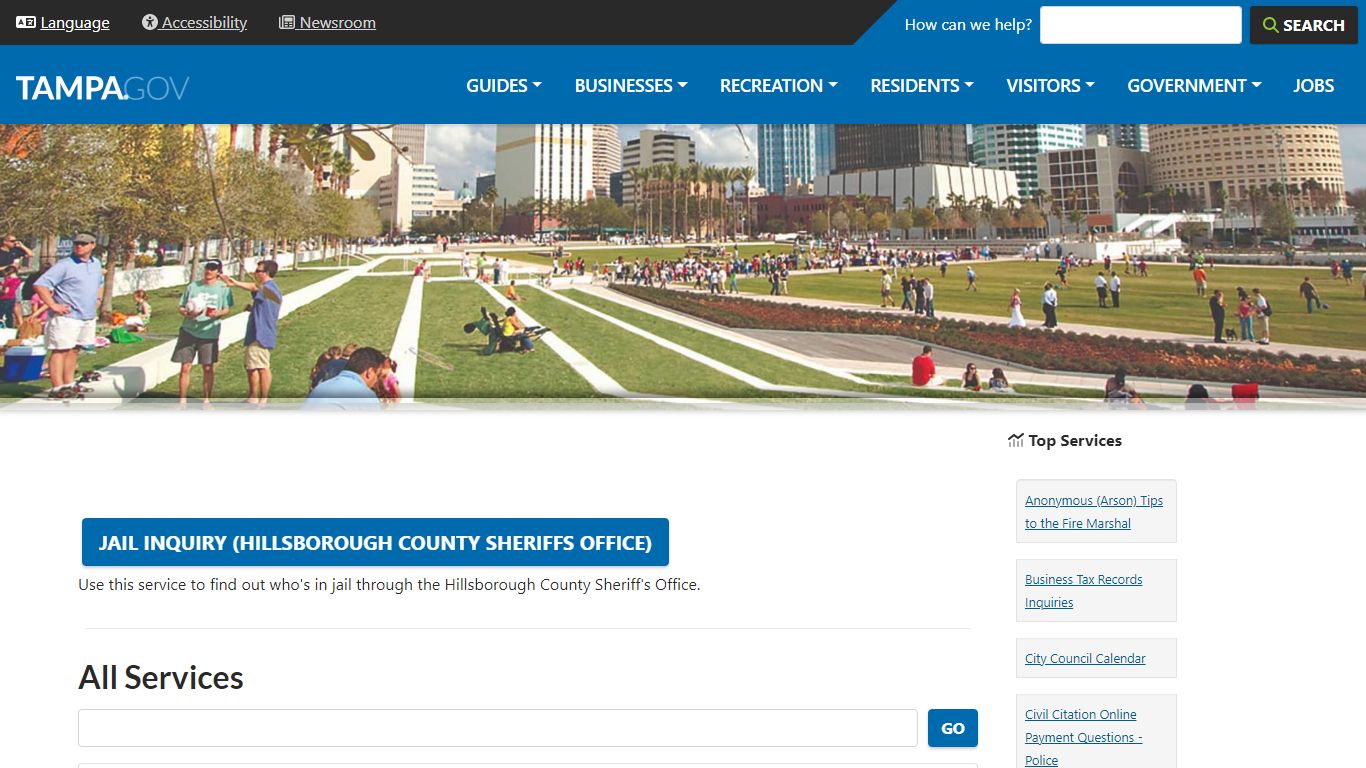This screenshot has height=768, width=1366.
Task: Click the Top Services heading text
Action: click(x=1075, y=440)
